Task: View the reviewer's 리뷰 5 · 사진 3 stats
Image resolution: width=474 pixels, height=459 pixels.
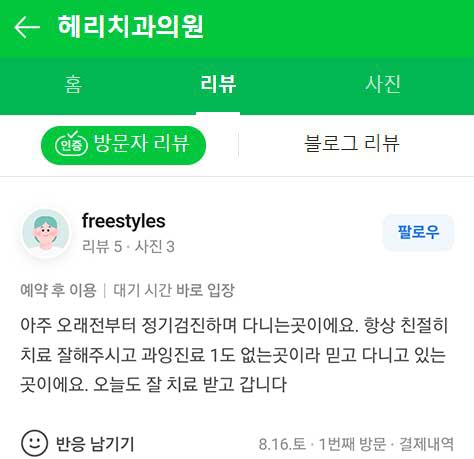Action: coord(128,247)
